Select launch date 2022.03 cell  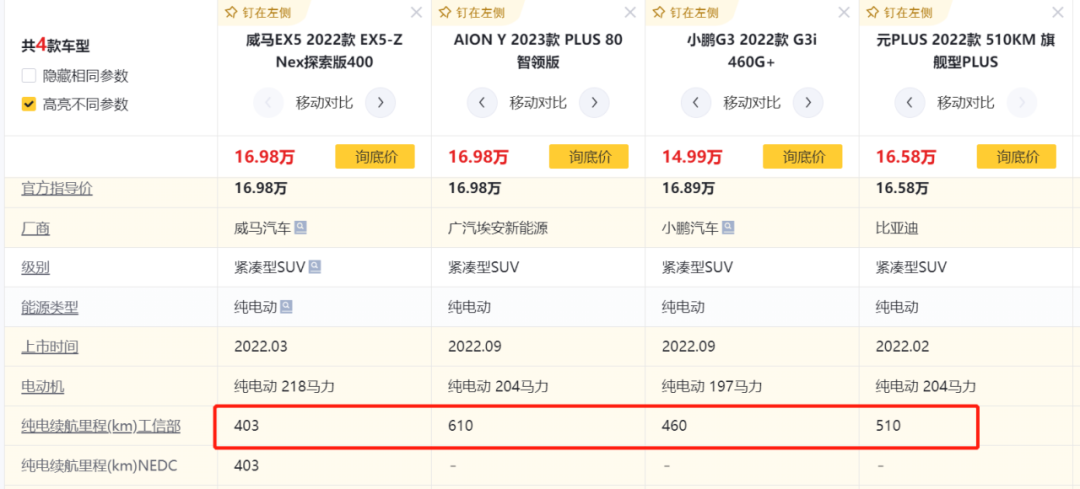pyautogui.click(x=260, y=346)
